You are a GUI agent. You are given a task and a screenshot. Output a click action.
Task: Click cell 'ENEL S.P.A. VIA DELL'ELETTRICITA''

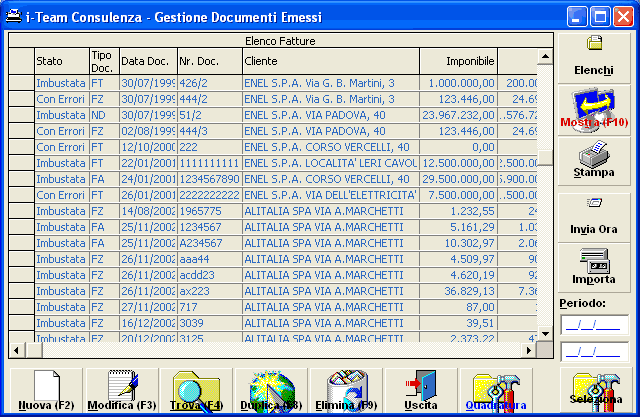(331, 195)
